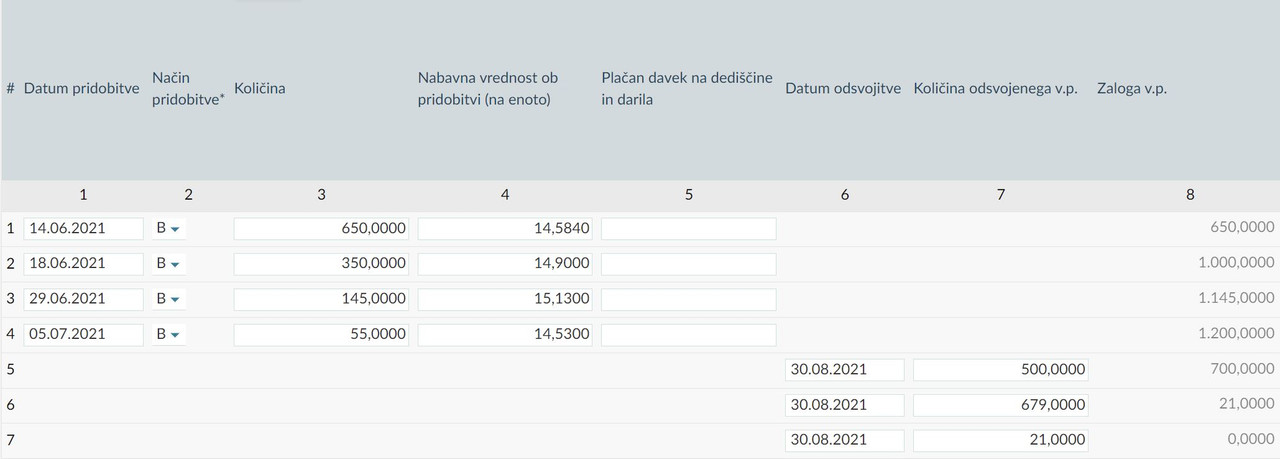Open the B dropdown in row 14.06.2021
The height and width of the screenshot is (459, 1280).
tap(168, 229)
